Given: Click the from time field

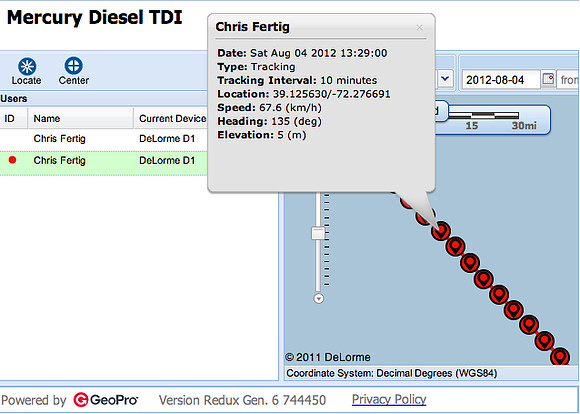Looking at the screenshot, I should pyautogui.click(x=569, y=80).
